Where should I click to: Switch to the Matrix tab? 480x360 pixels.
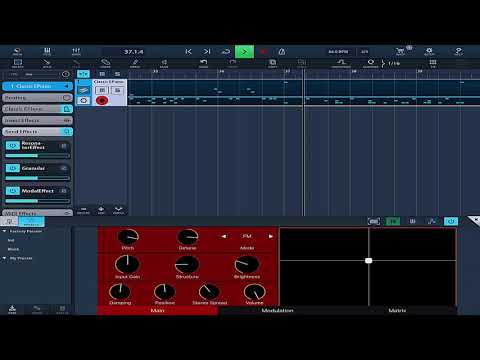[x=397, y=311]
